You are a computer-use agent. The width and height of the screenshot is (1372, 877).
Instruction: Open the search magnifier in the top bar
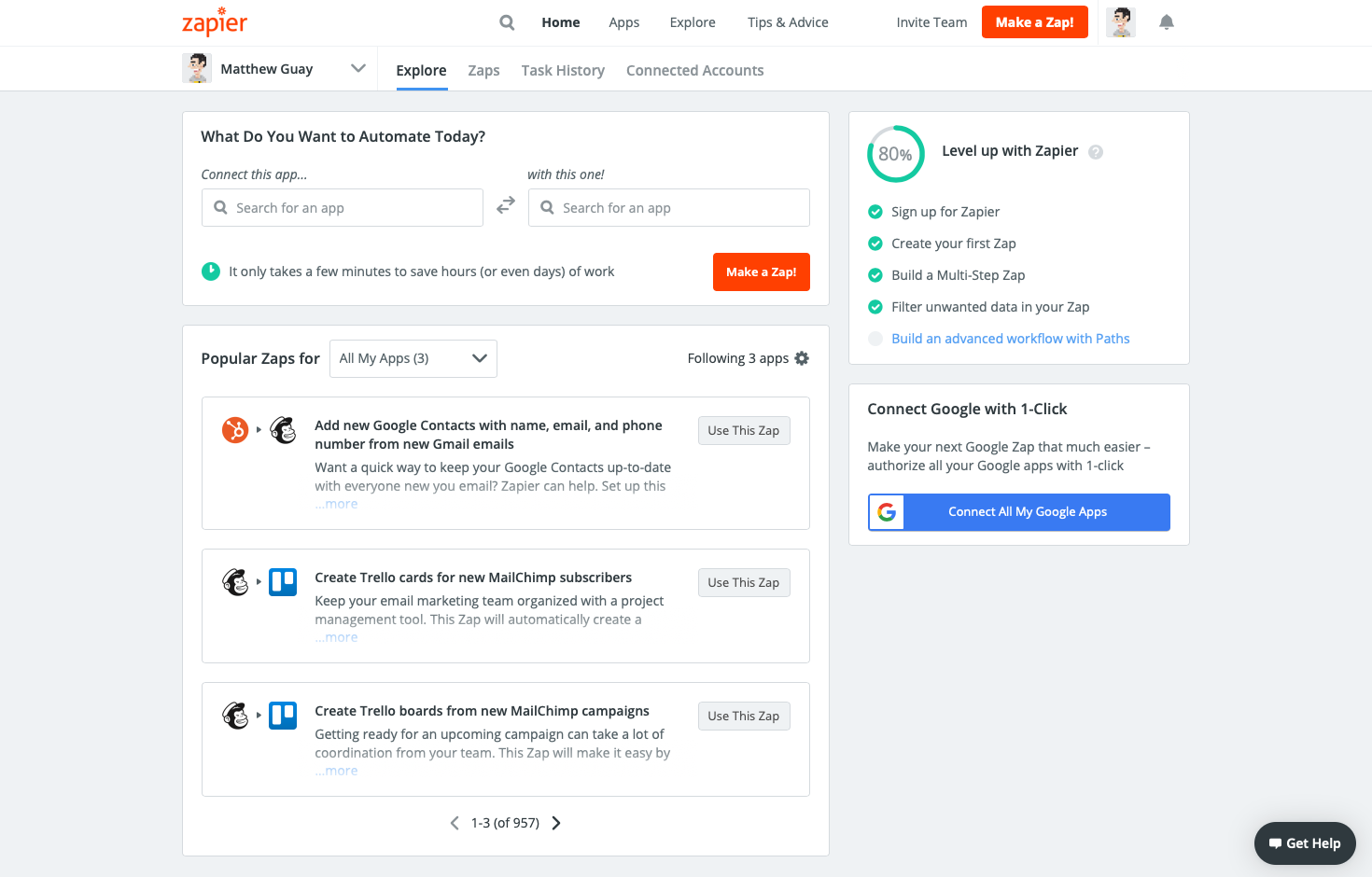click(506, 21)
